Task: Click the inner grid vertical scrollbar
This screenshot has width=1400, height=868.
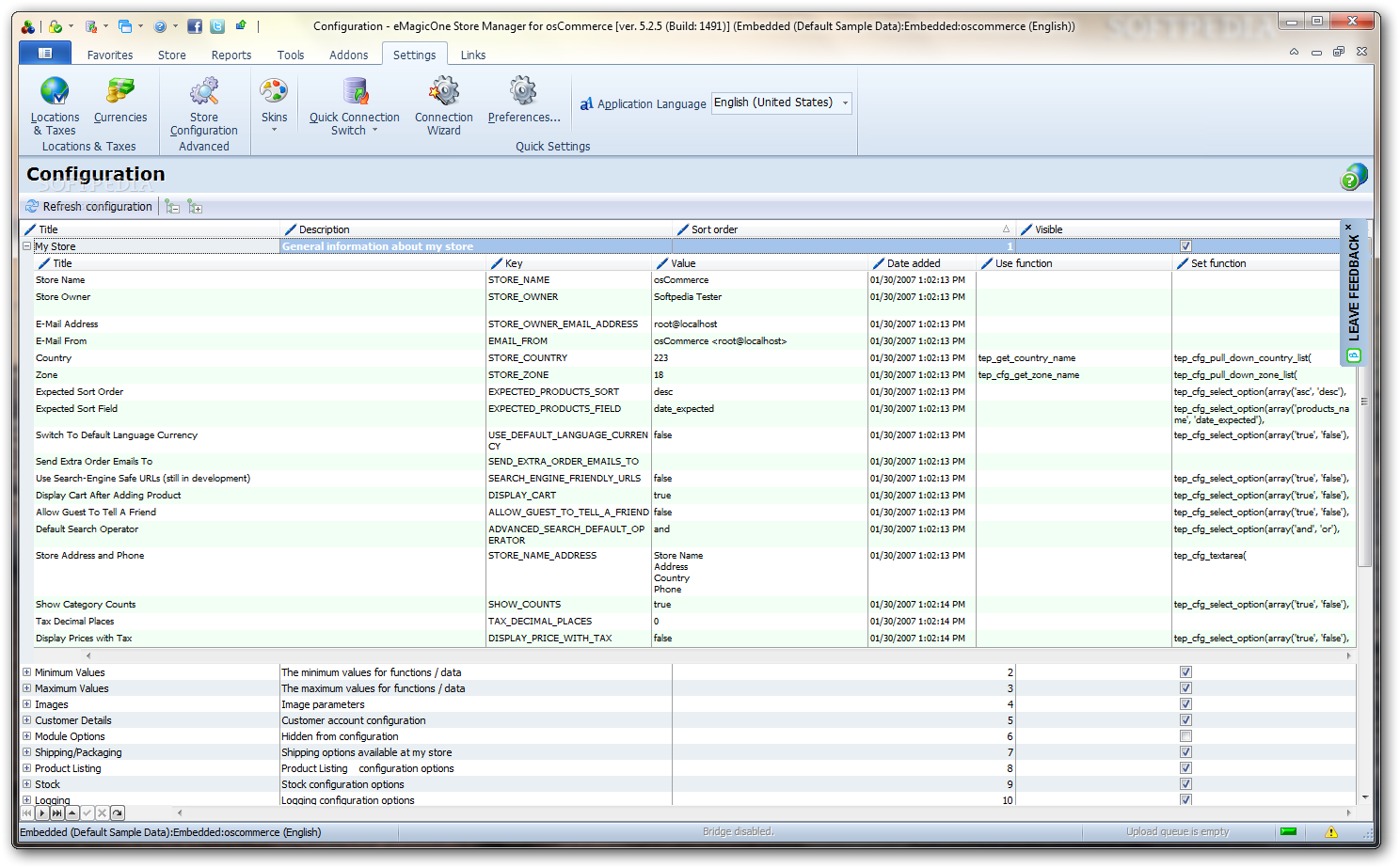Action: point(1363,402)
